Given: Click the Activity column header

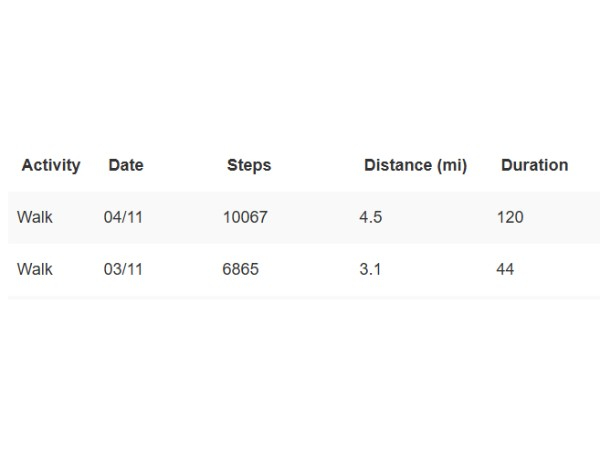Looking at the screenshot, I should pos(50,166).
